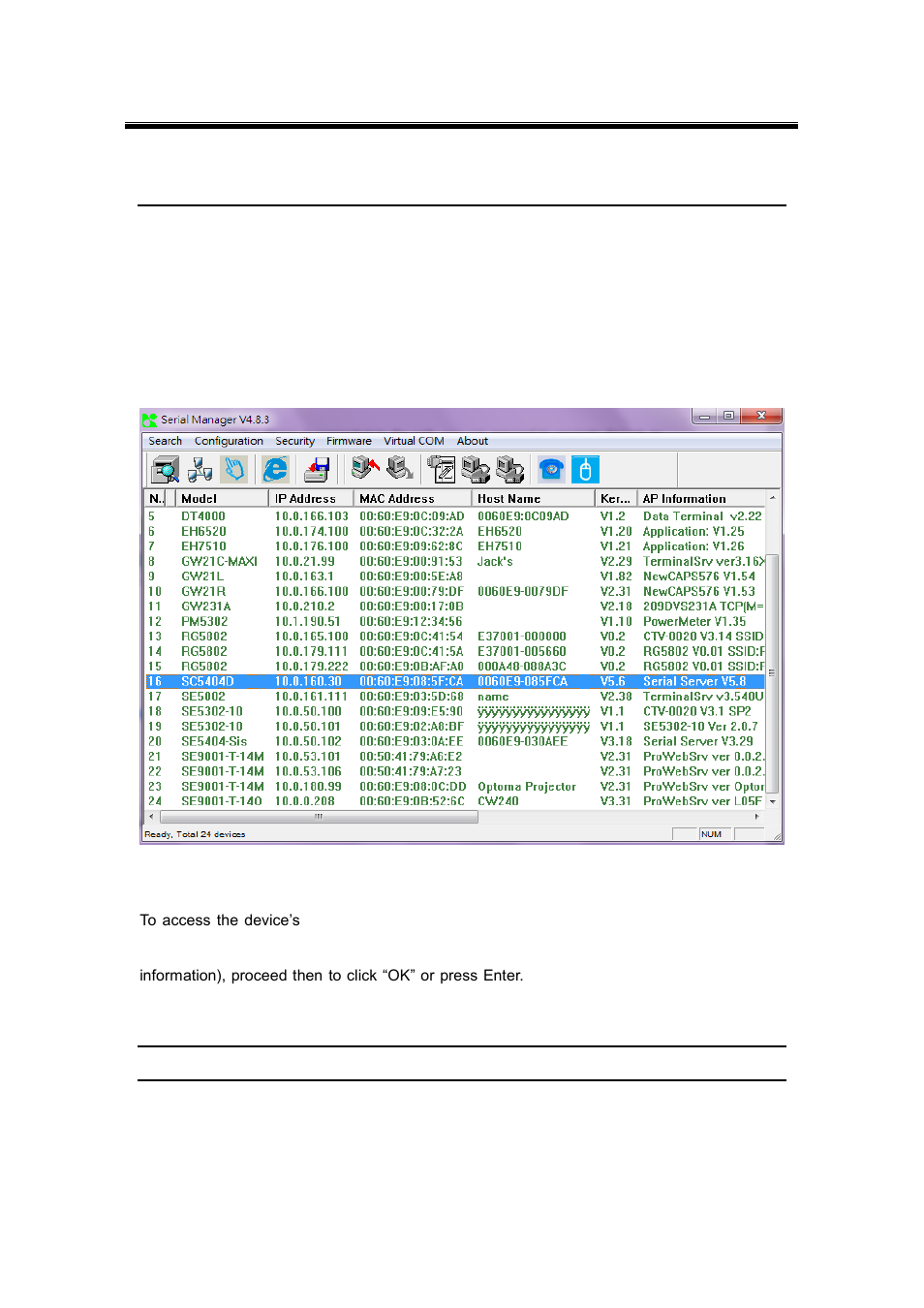Screen dimensions: 924x1308
Task: Click AP information PowerMeter V1.35
Action: pos(694,621)
